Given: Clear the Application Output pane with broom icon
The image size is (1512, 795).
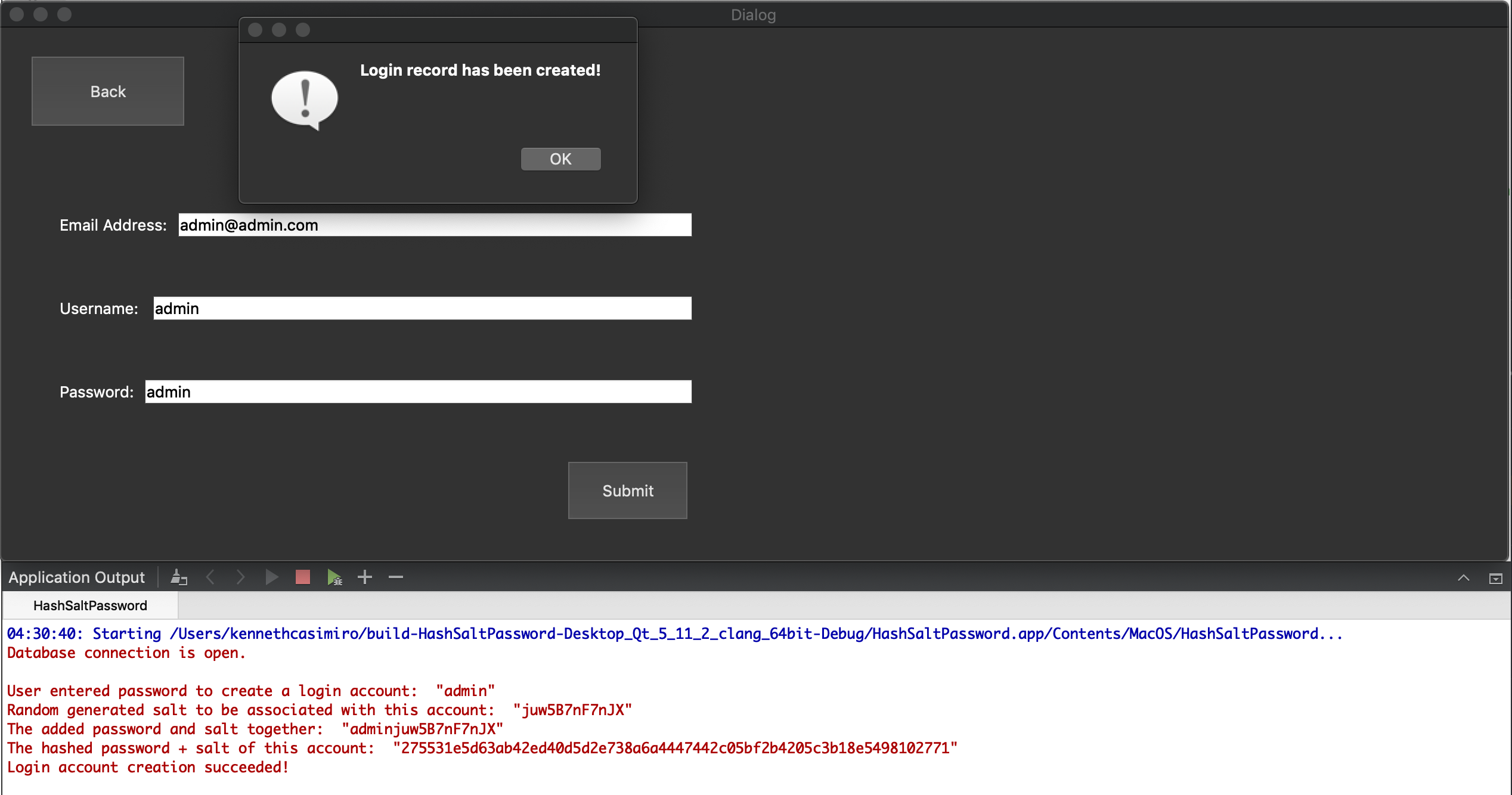Looking at the screenshot, I should point(179,577).
